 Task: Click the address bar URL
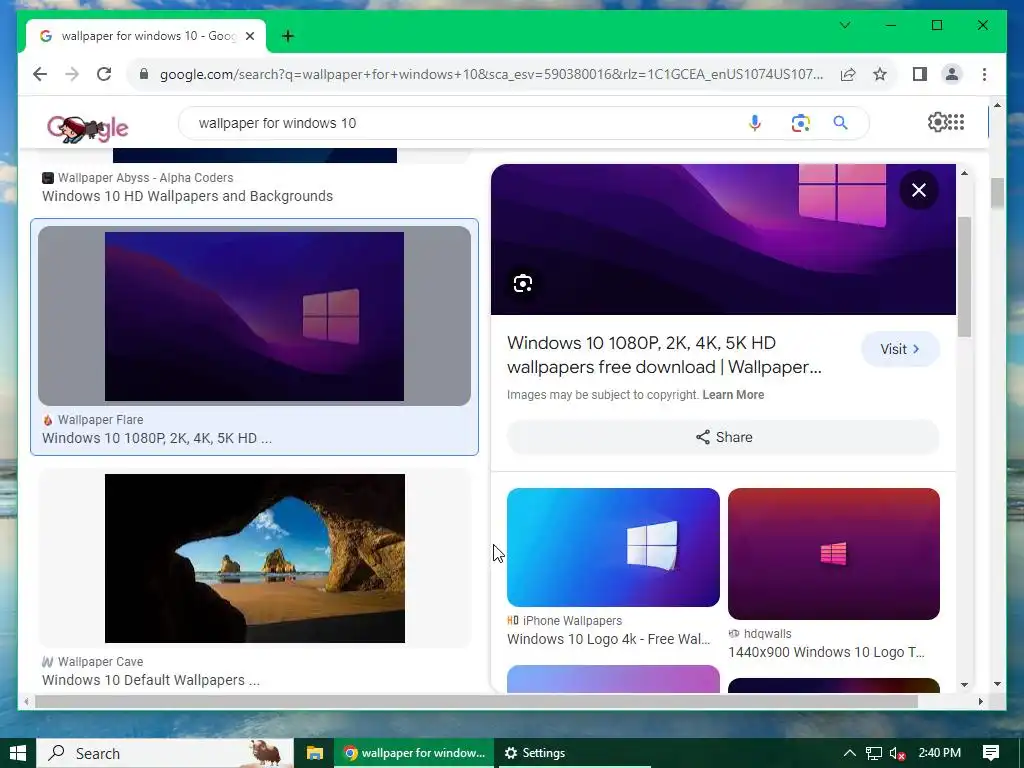click(491, 74)
